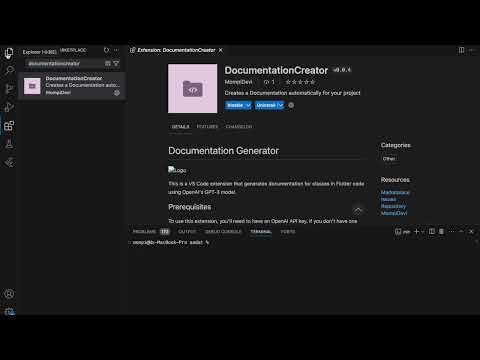
Task: Open the gear next to the Uninstall button
Action: [291, 105]
